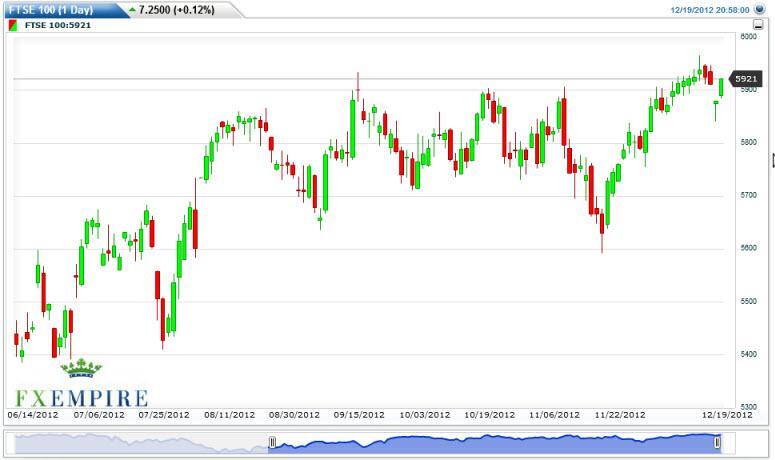Click the green up-arrow price change icon
Viewport: 775px width, 460px height.
click(x=133, y=9)
